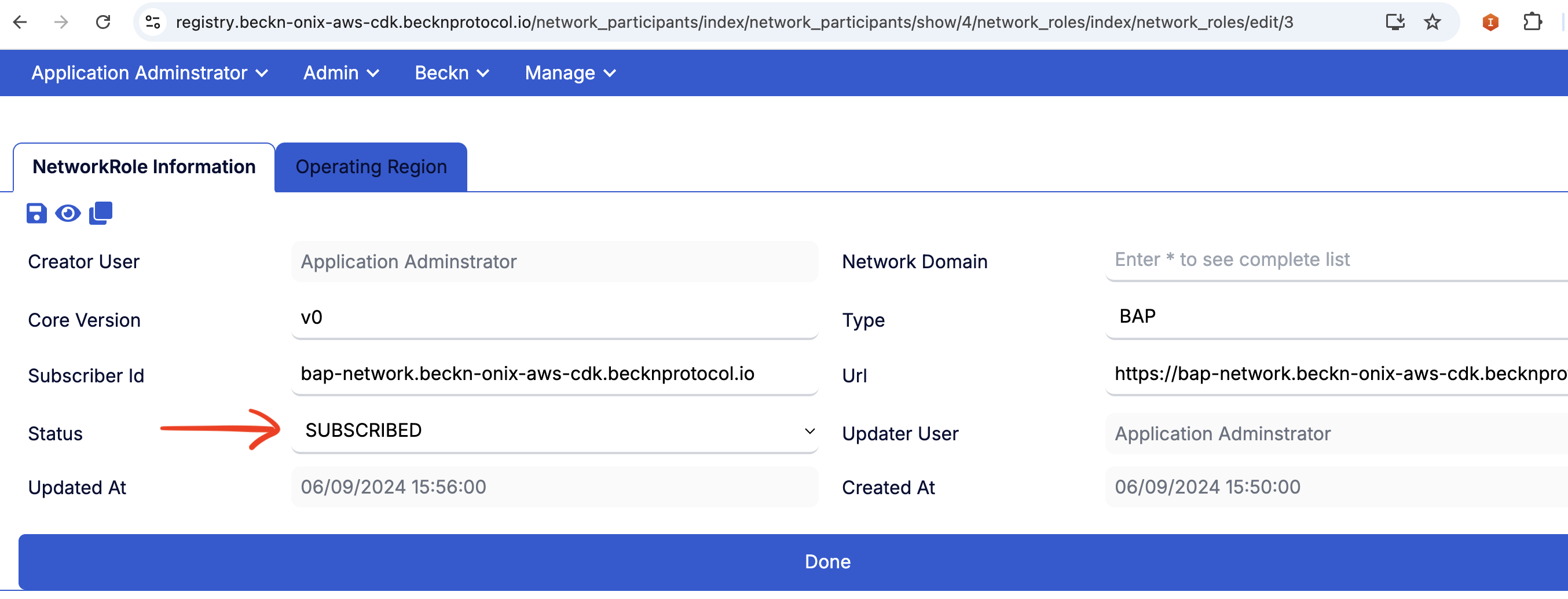The width and height of the screenshot is (1568, 599).
Task: Open the Manage menu
Action: (x=570, y=73)
